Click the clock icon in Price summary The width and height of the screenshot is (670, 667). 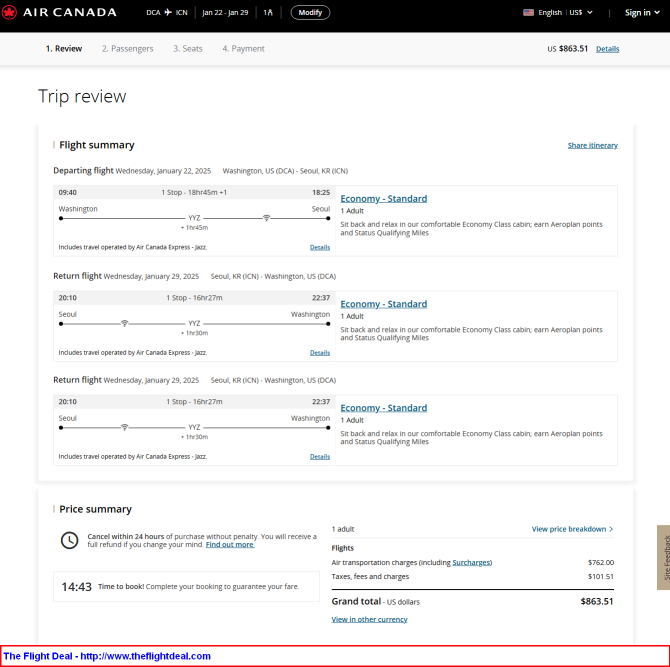tap(69, 541)
